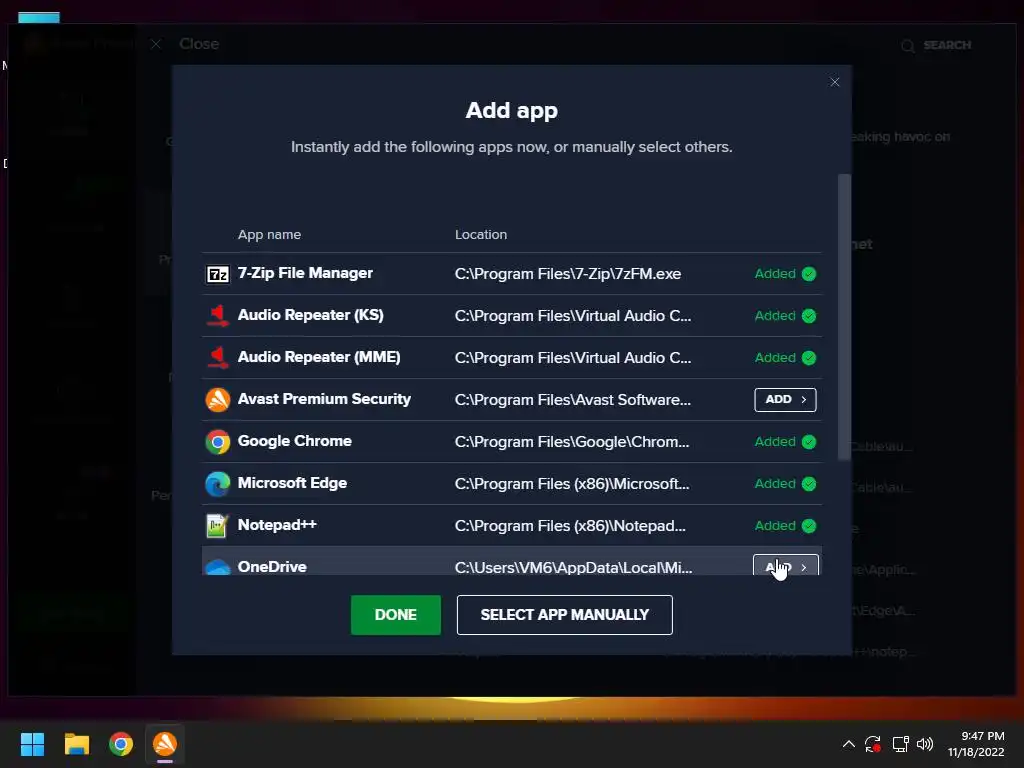Click the OneDrive cloud icon in the list
Image resolution: width=1024 pixels, height=768 pixels.
[217, 567]
